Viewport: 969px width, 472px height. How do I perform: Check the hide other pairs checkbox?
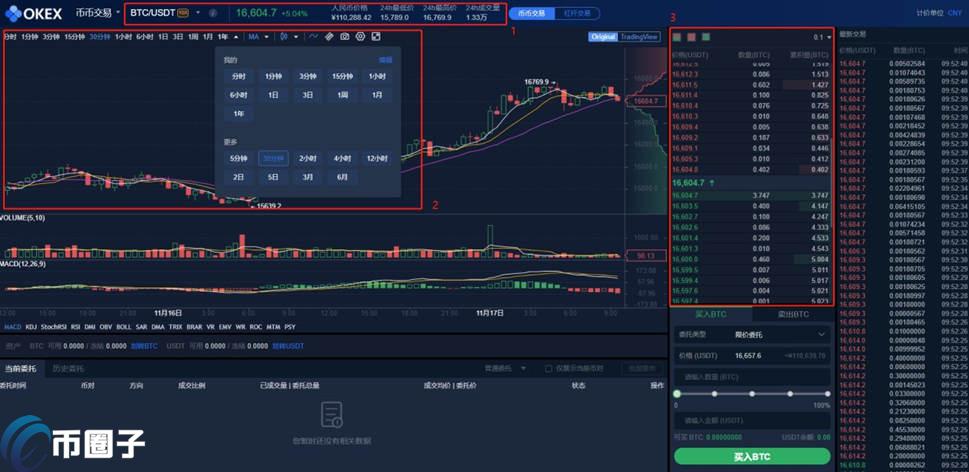548,369
